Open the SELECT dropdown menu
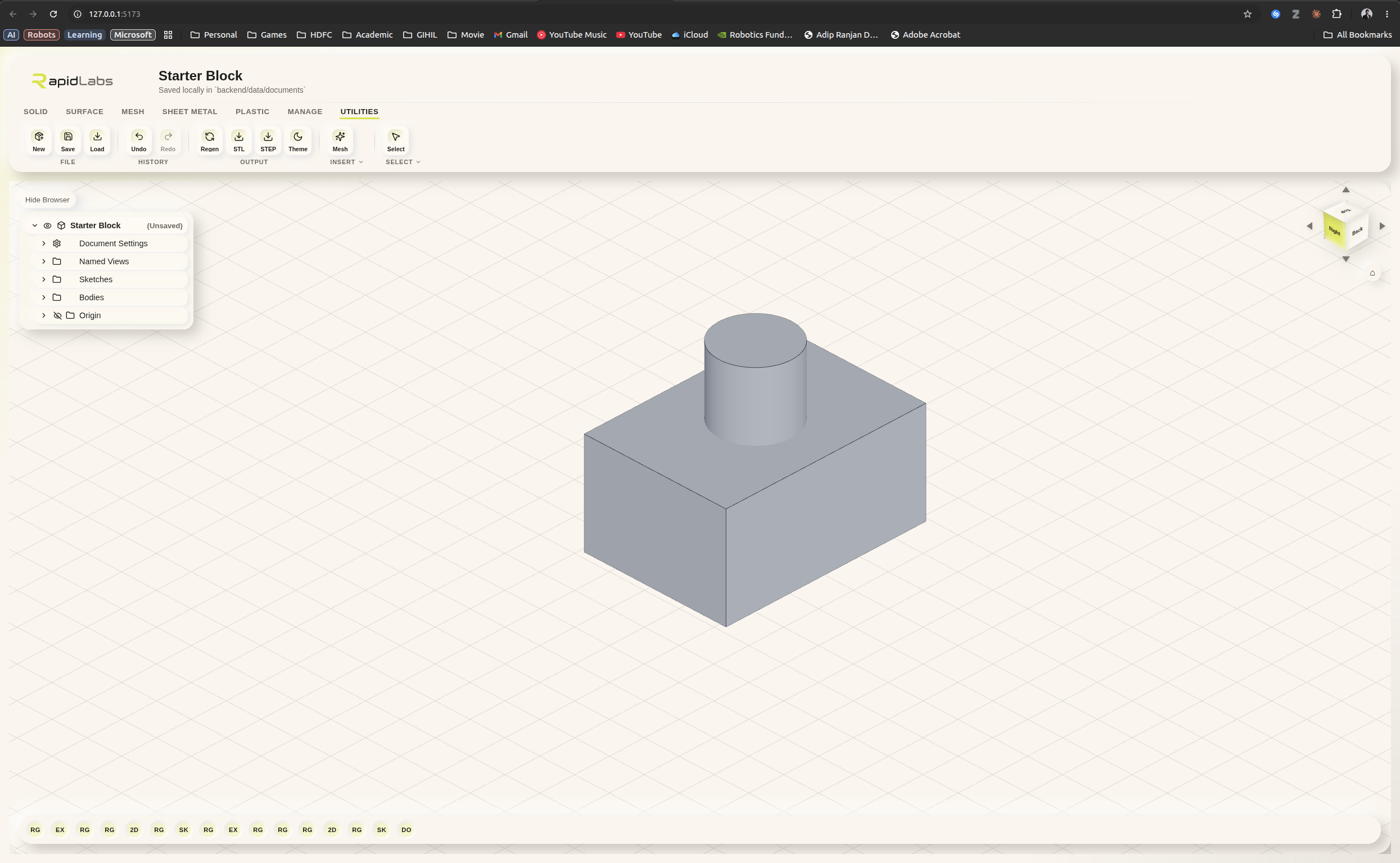1400x863 pixels. click(x=403, y=162)
